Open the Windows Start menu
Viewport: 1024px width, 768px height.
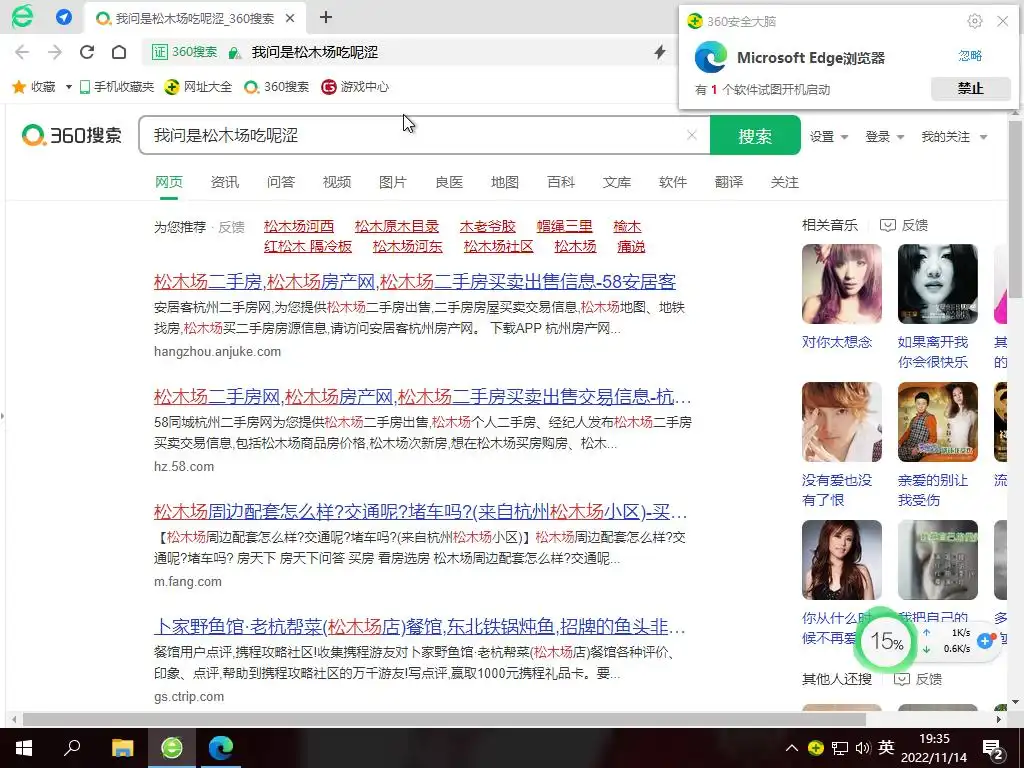pyautogui.click(x=24, y=748)
